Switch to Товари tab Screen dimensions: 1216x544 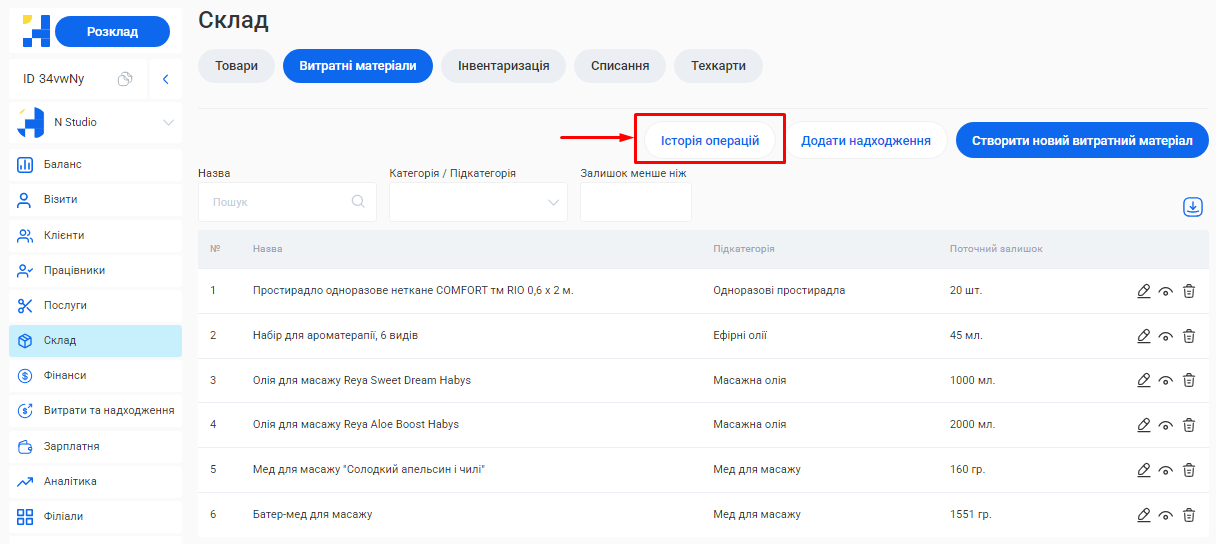(236, 66)
